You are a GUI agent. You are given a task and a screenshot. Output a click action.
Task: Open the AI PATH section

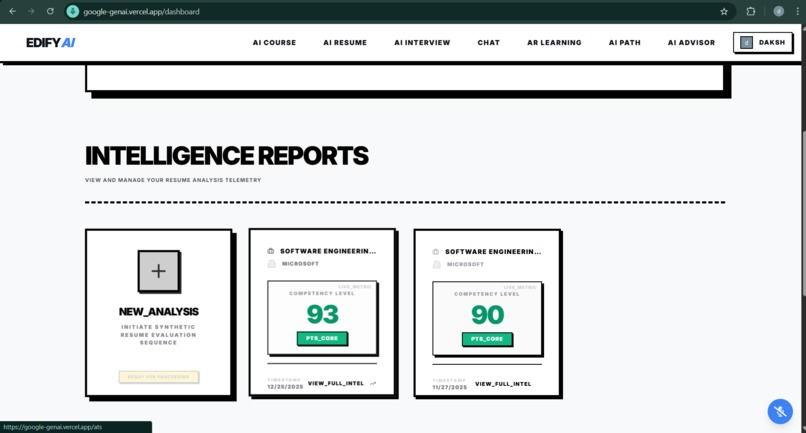[625, 43]
